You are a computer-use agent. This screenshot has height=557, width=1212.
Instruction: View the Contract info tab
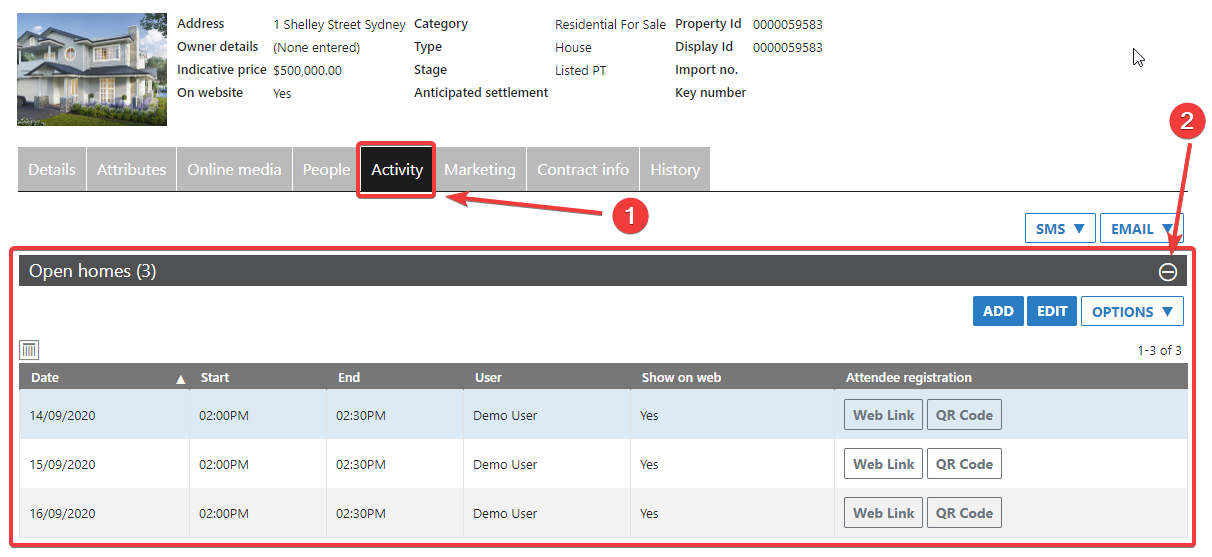tap(583, 170)
